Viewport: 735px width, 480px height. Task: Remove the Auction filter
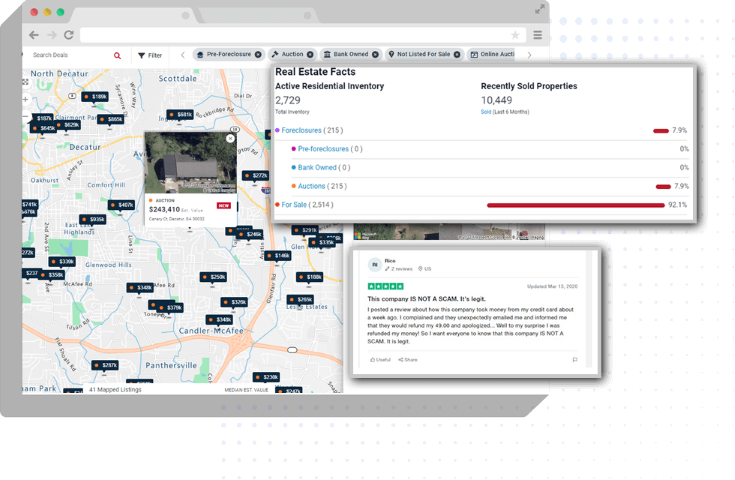pyautogui.click(x=310, y=54)
